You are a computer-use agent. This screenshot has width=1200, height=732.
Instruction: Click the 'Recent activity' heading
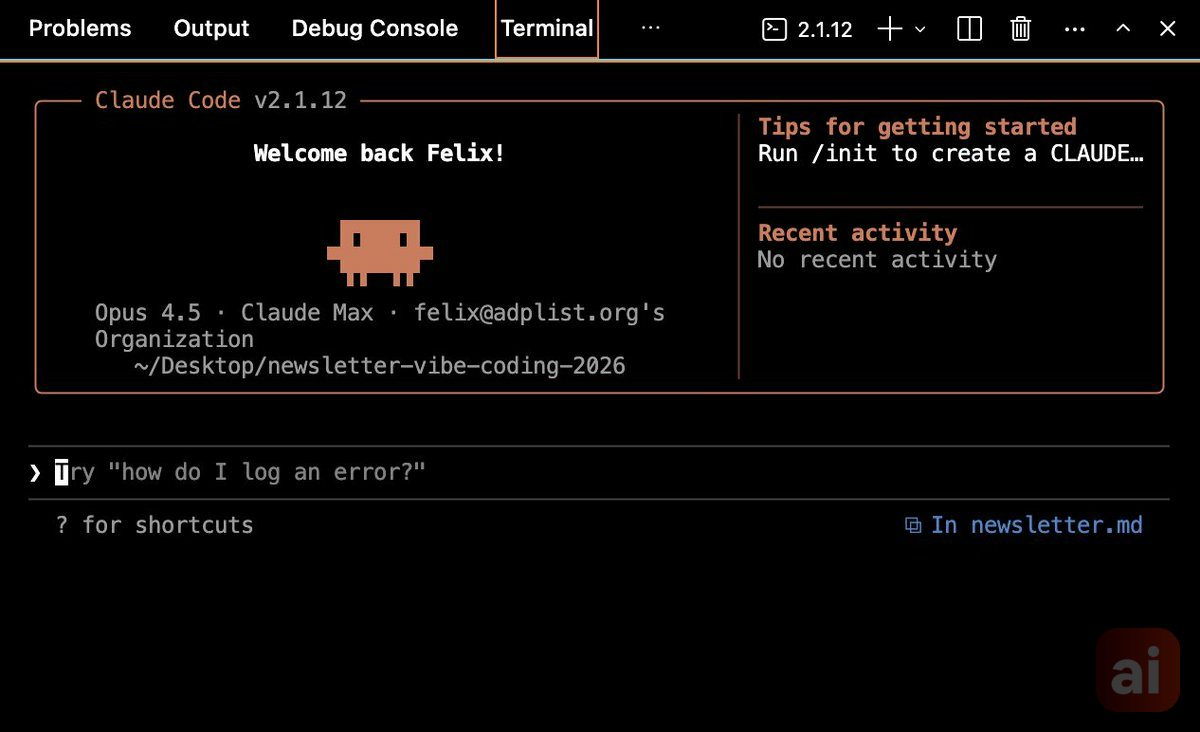(x=857, y=233)
